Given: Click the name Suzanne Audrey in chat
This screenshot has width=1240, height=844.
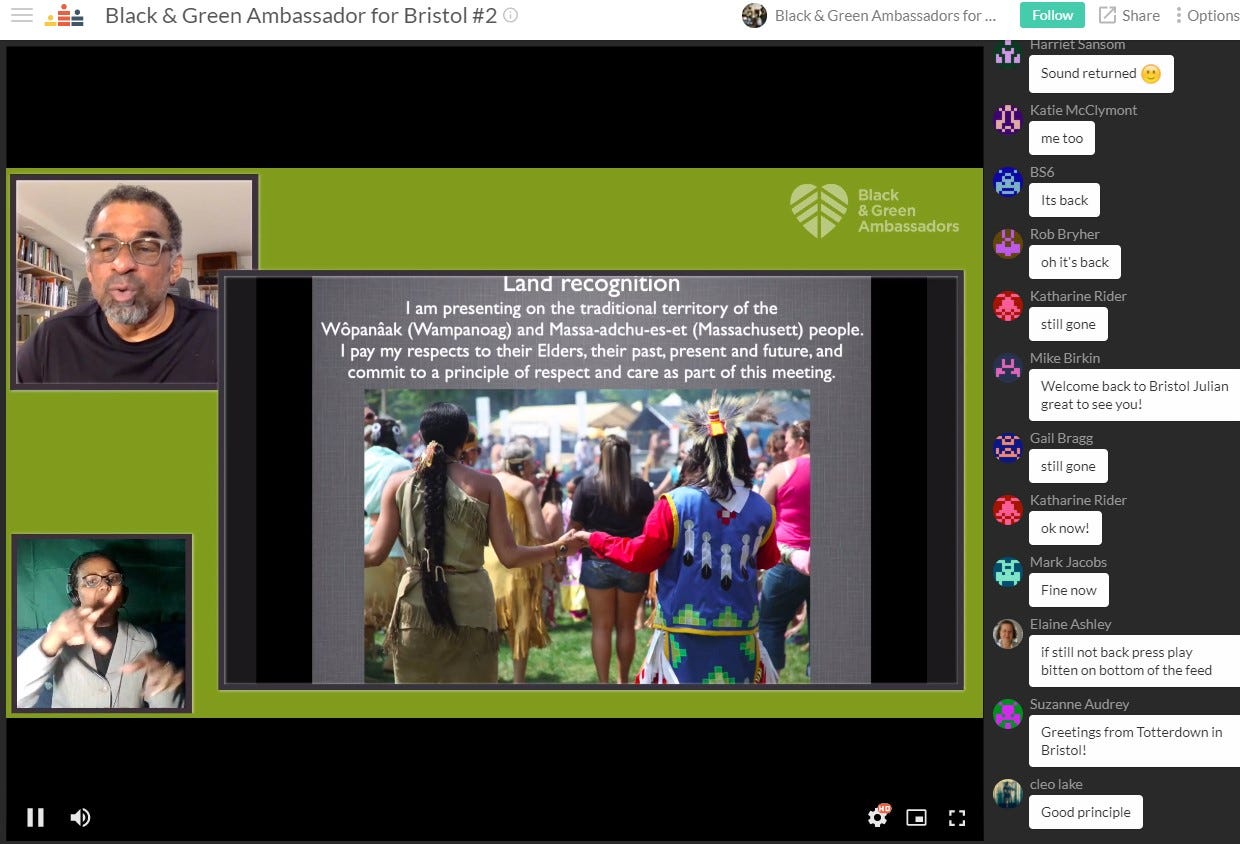Looking at the screenshot, I should tap(1079, 704).
